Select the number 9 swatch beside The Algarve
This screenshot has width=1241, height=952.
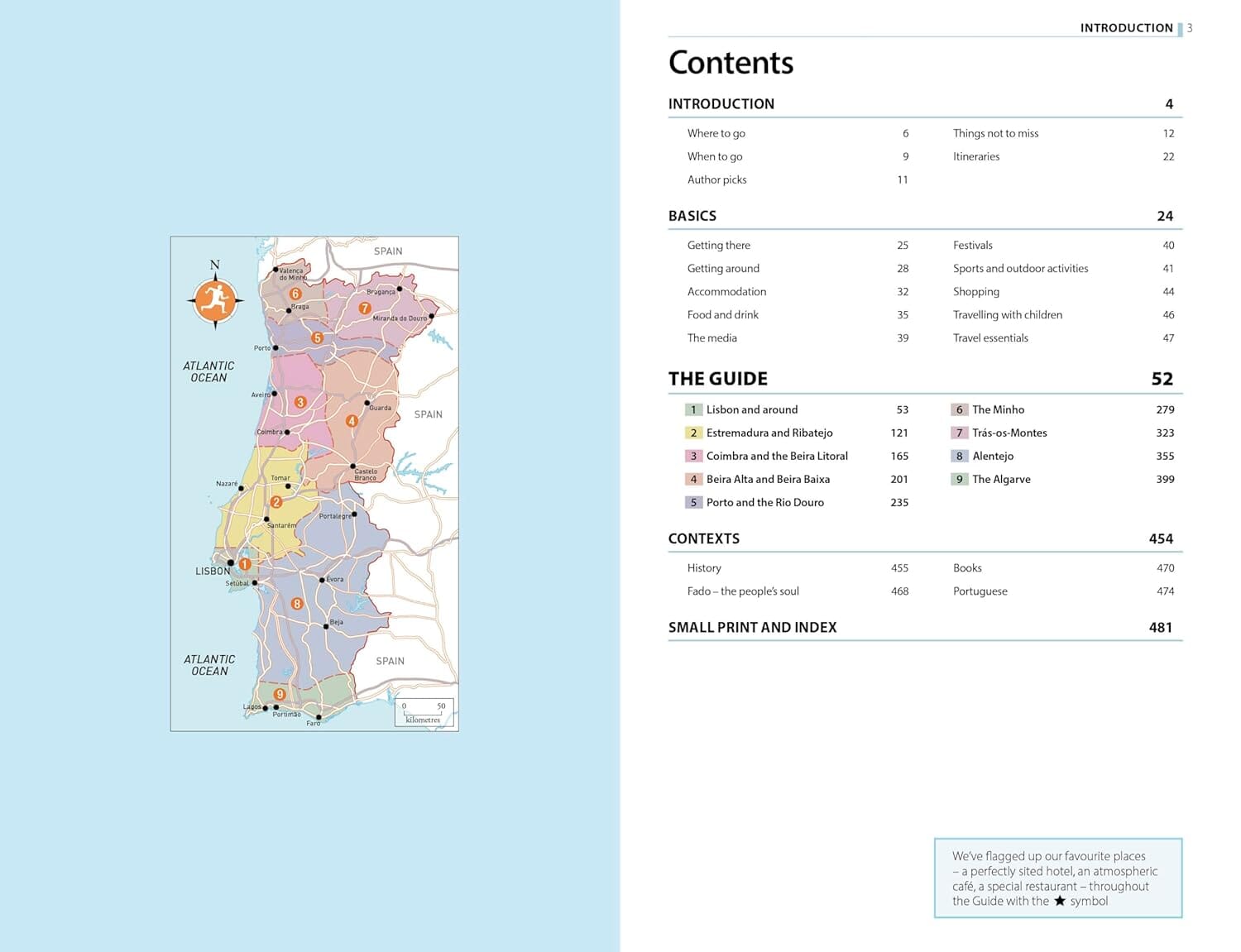pyautogui.click(x=960, y=479)
